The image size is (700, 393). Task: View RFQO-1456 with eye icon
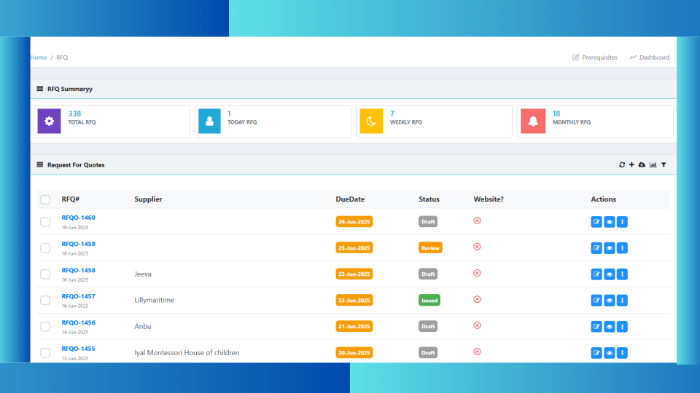pos(609,326)
